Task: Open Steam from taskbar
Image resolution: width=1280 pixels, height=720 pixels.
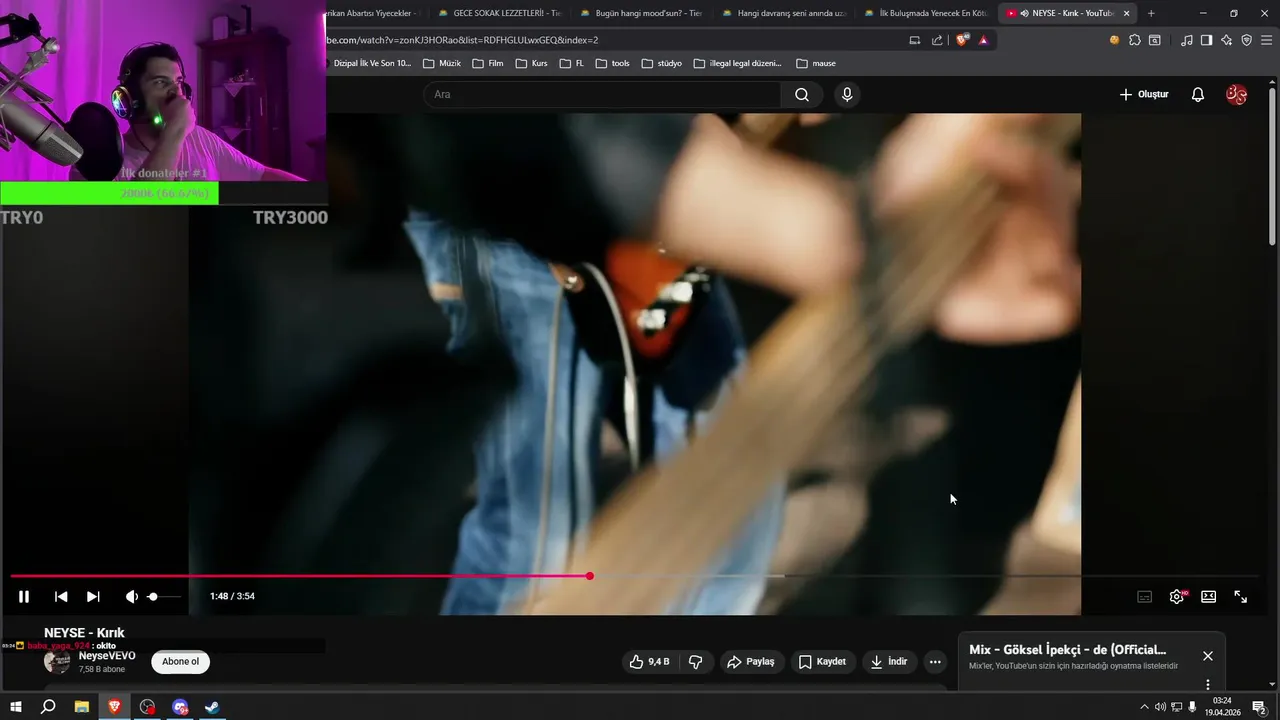Action: [212, 707]
